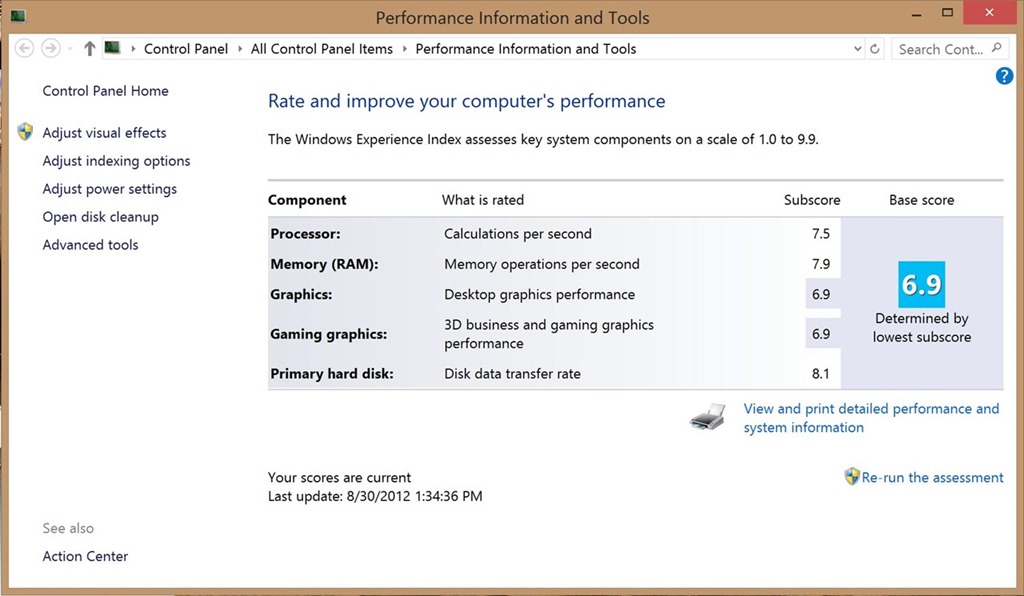Open Control Panel Home
Viewport: 1024px width, 596px height.
click(x=105, y=91)
